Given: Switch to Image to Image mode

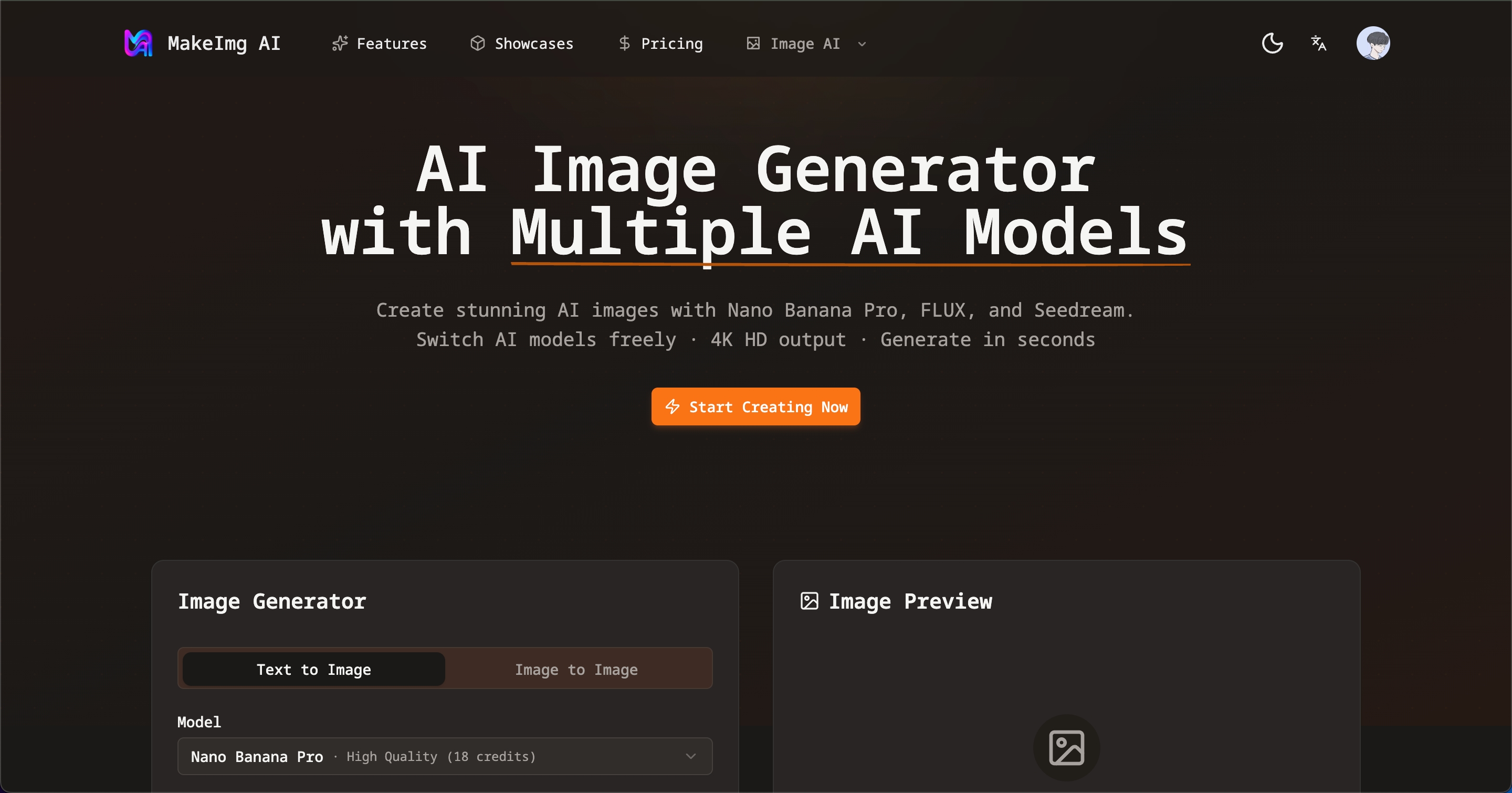Looking at the screenshot, I should coord(576,669).
